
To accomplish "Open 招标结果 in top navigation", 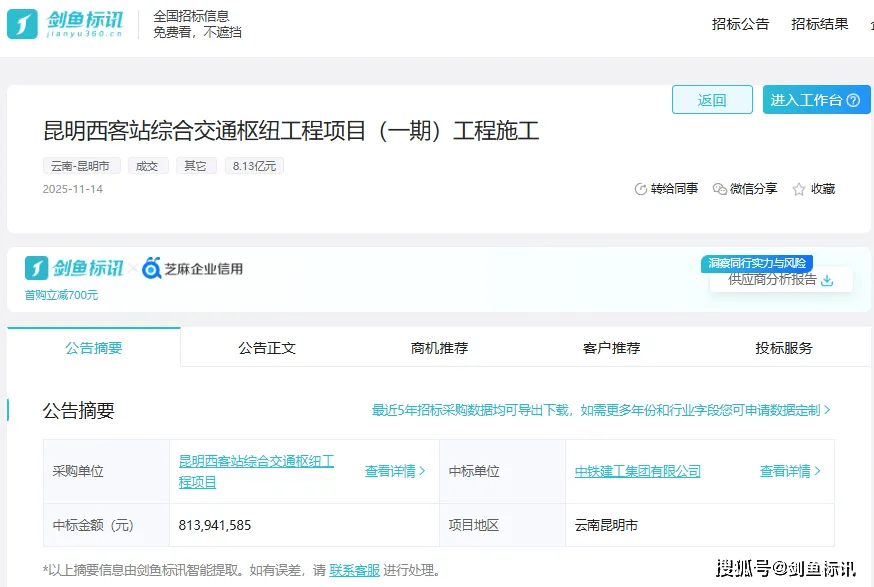I will click(x=819, y=24).
